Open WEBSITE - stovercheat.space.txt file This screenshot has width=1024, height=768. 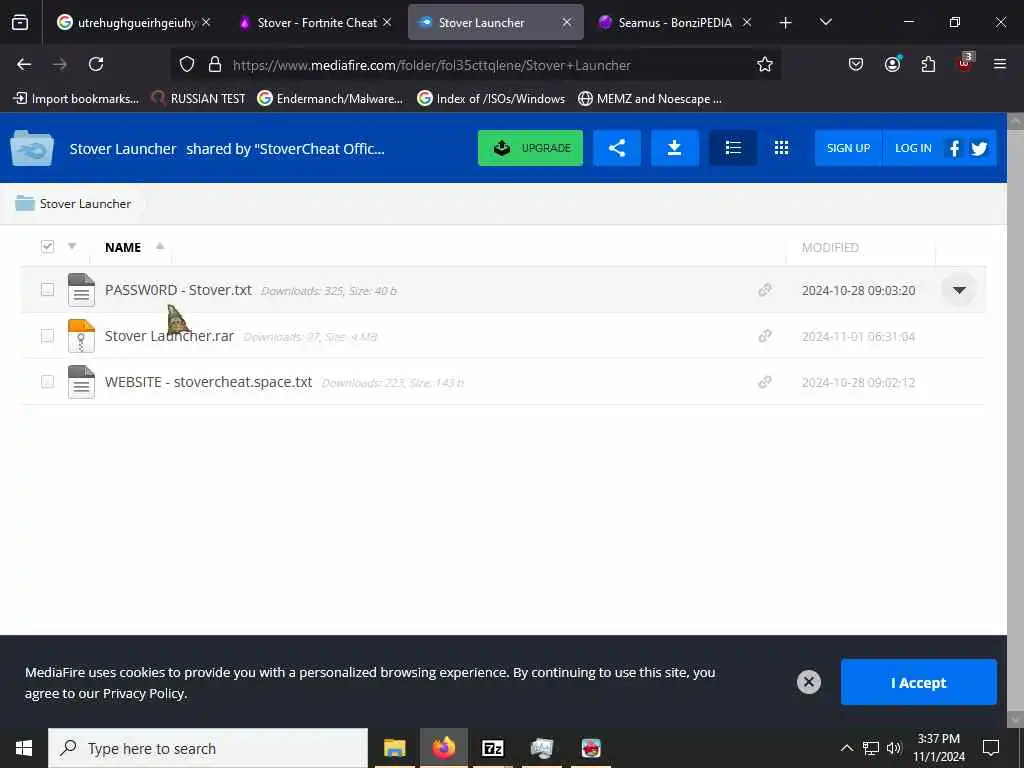208,382
